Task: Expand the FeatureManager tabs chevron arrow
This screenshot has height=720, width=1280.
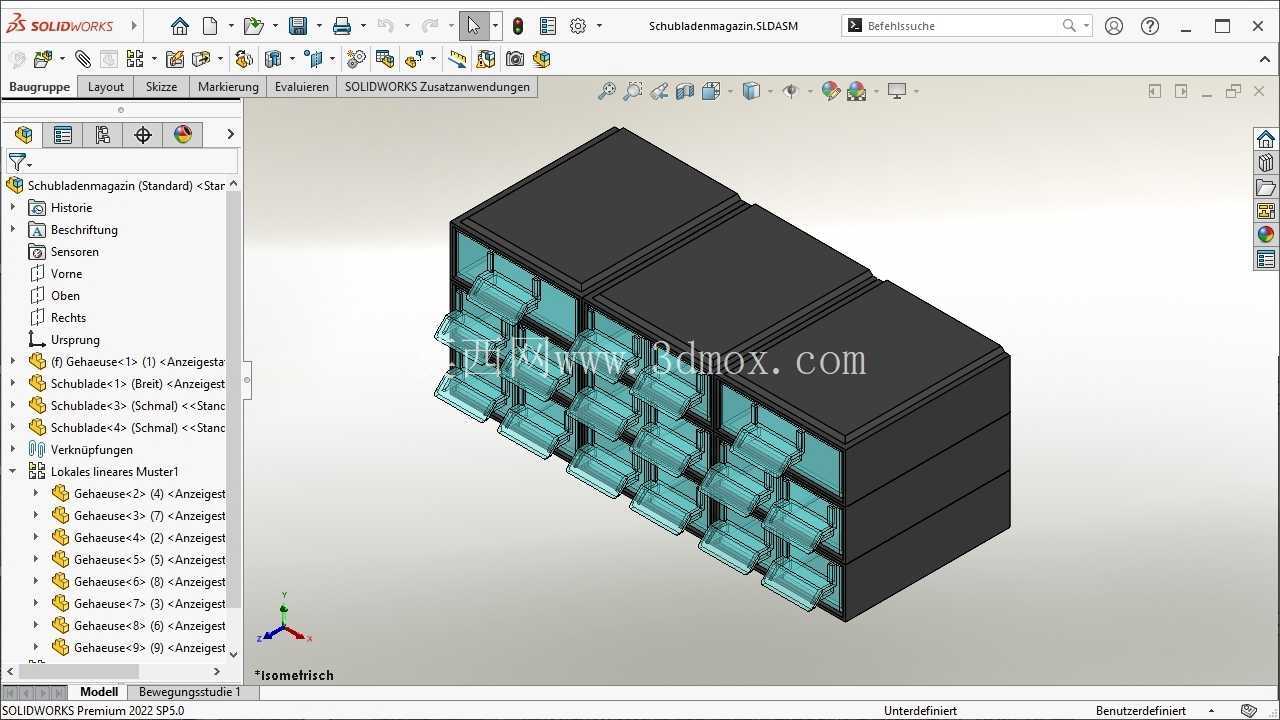Action: pos(230,134)
